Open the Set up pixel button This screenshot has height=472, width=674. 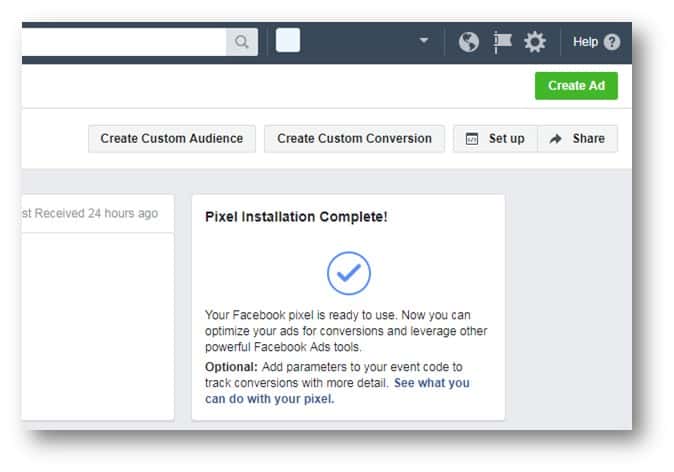click(496, 138)
